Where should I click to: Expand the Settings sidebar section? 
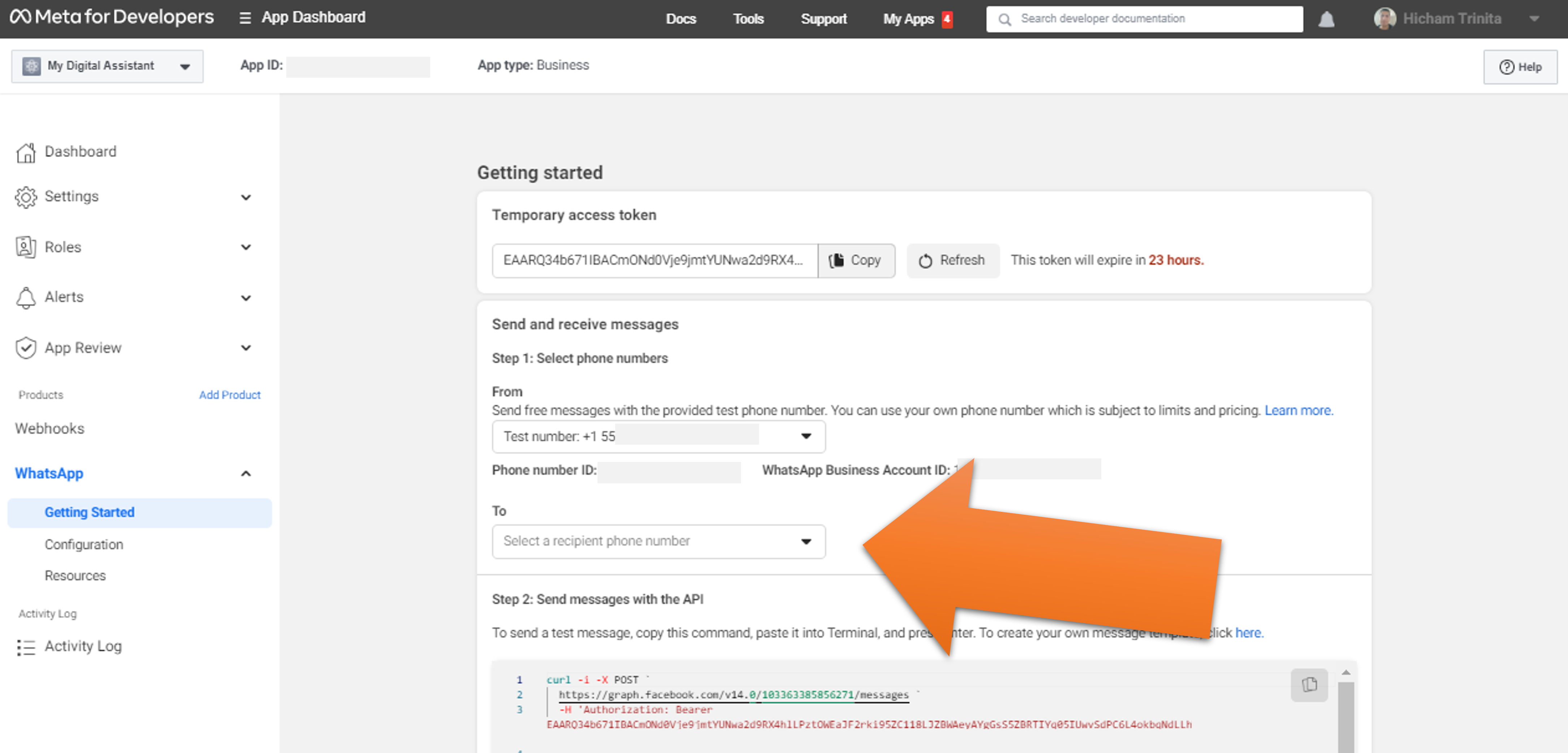point(246,197)
